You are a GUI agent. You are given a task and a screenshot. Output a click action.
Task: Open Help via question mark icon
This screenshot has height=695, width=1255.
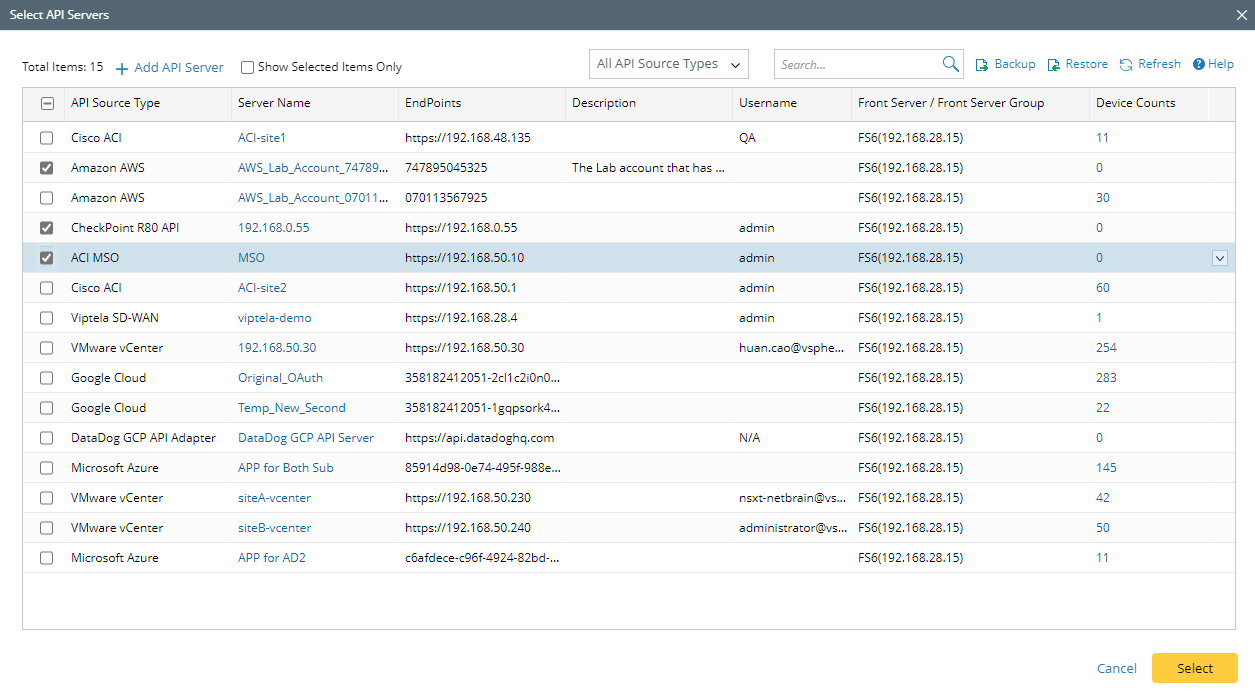tap(1198, 64)
